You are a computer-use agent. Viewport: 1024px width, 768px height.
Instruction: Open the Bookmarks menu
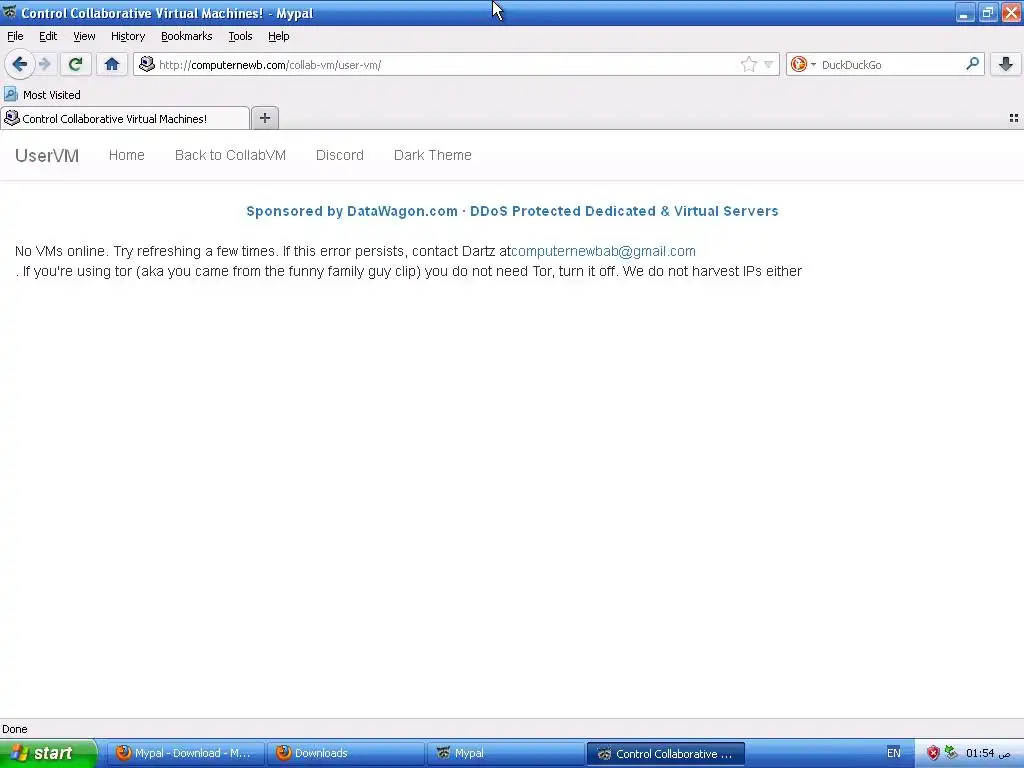click(x=187, y=36)
